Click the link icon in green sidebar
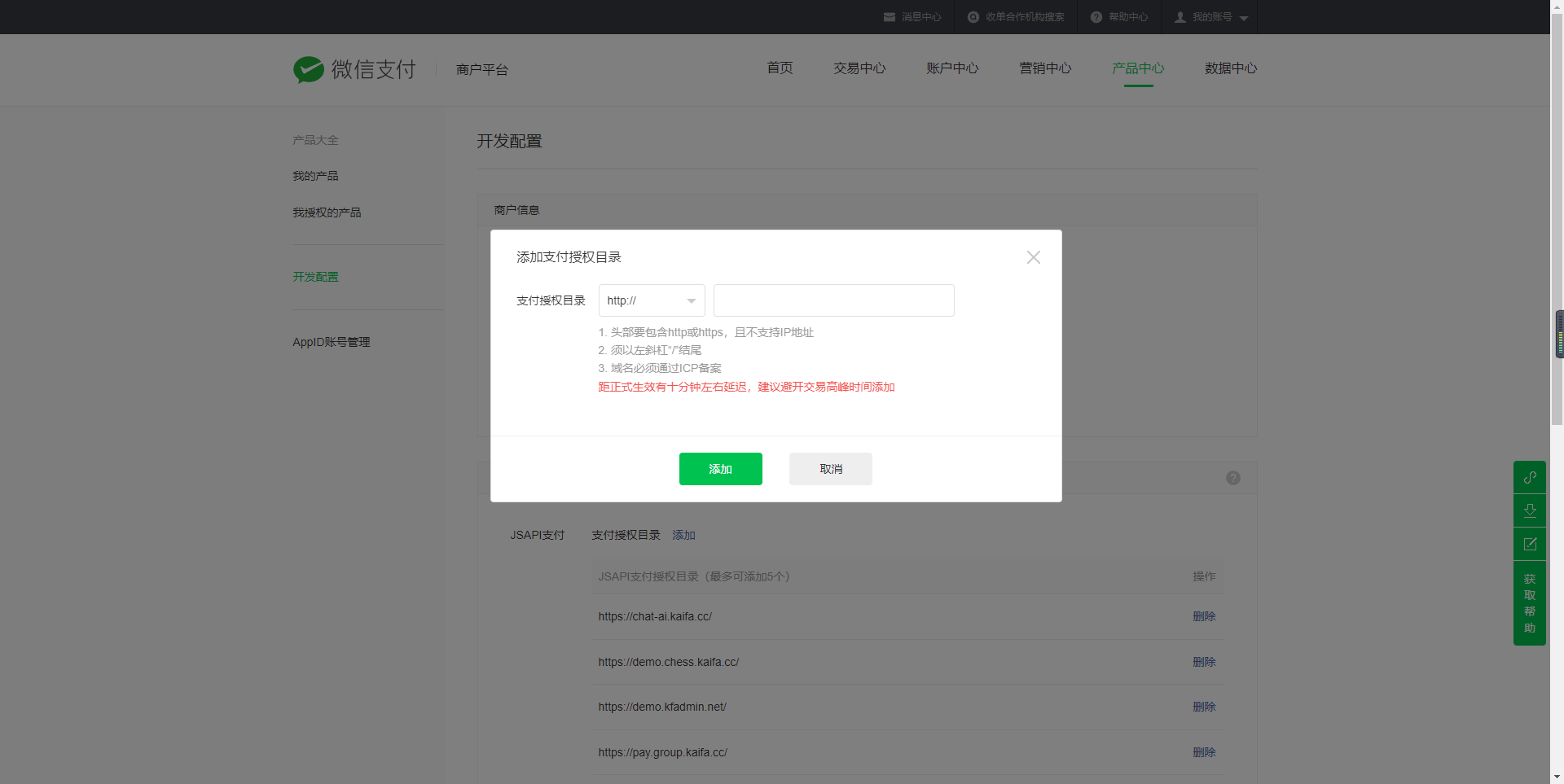The height and width of the screenshot is (784, 1564). tap(1530, 477)
